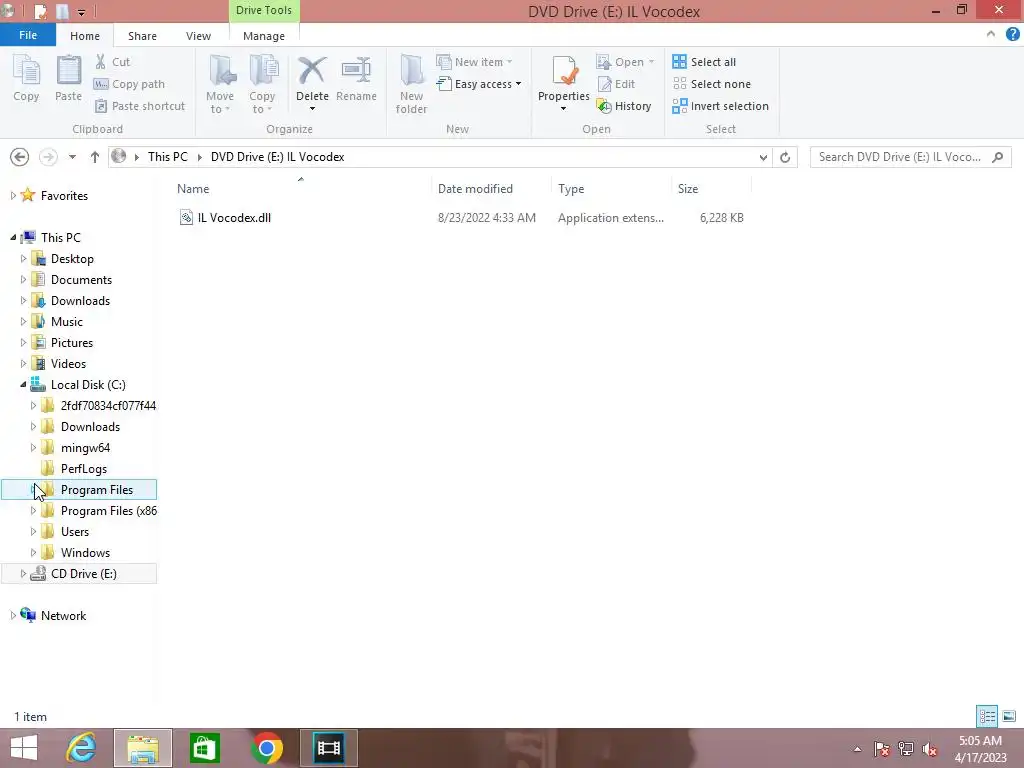Image resolution: width=1024 pixels, height=768 pixels.
Task: Click This PC in the address bar
Action: (x=167, y=157)
